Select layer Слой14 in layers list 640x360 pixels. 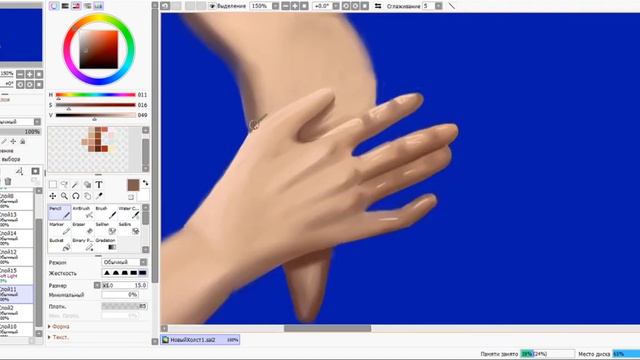pyautogui.click(x=16, y=238)
